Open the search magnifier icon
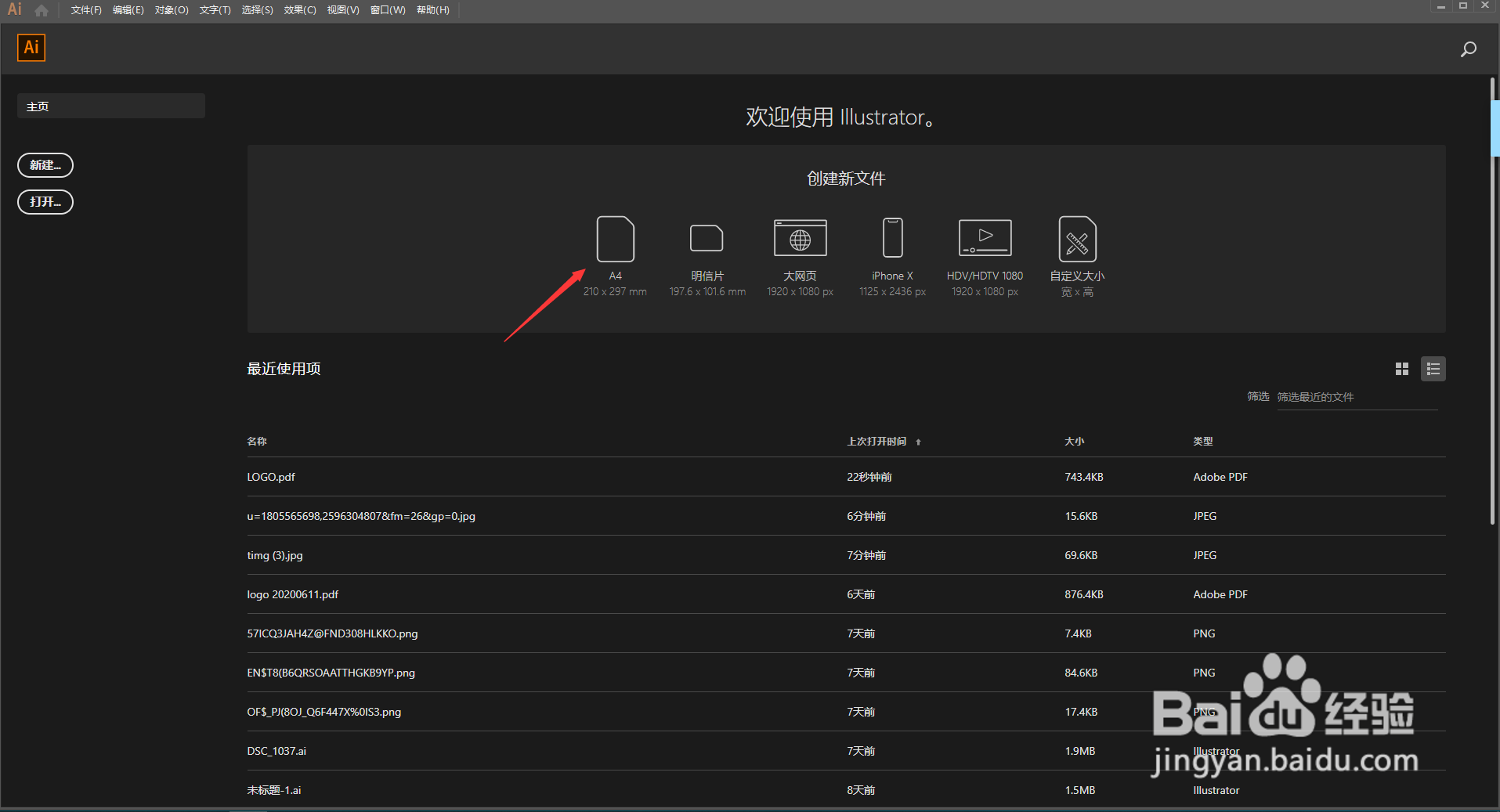 pos(1469,49)
